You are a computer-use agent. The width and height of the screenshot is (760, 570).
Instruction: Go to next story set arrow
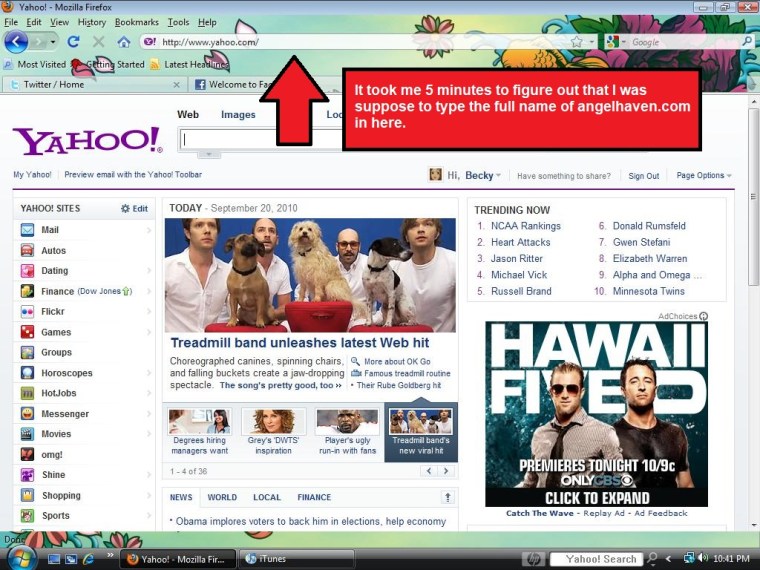point(447,471)
